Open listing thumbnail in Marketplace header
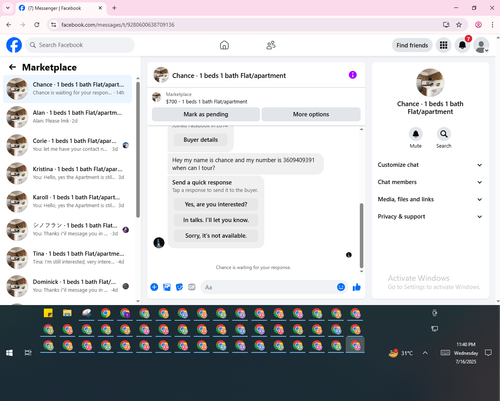500x401 pixels. pyautogui.click(x=157, y=97)
